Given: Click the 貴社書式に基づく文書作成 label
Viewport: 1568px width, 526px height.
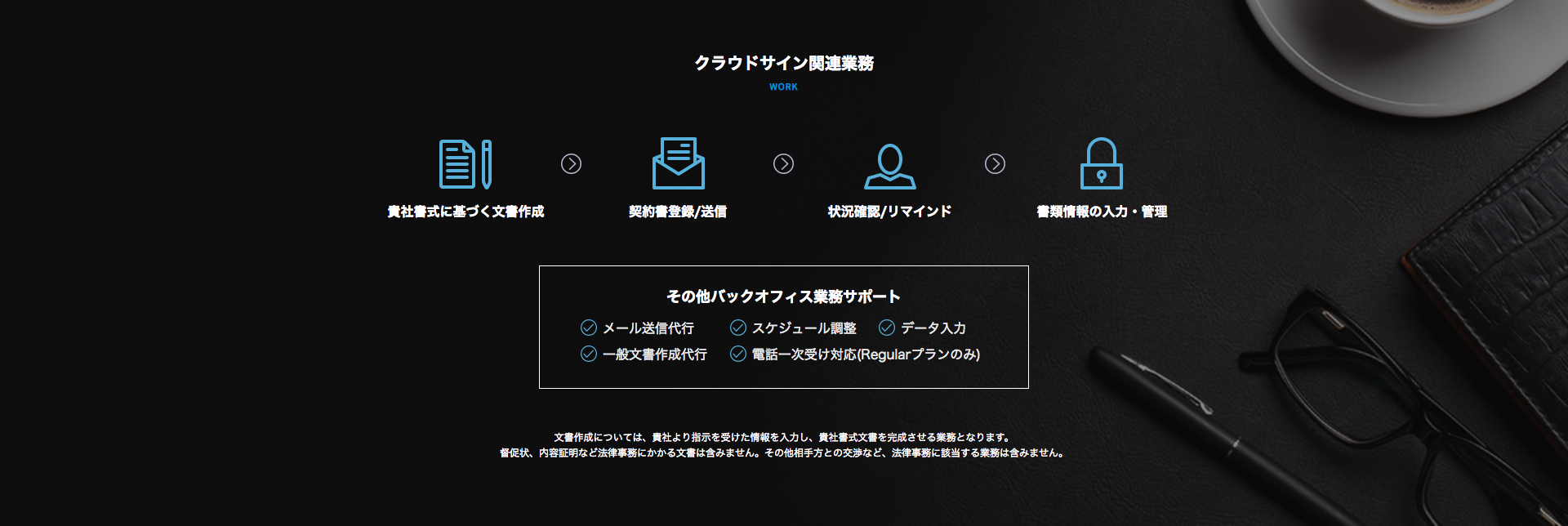Looking at the screenshot, I should pos(465,212).
